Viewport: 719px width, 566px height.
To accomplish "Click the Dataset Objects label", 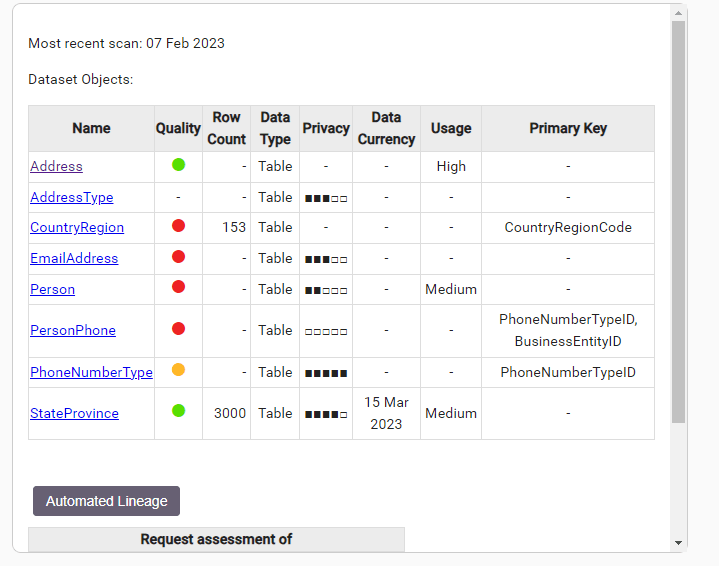I will coord(81,80).
